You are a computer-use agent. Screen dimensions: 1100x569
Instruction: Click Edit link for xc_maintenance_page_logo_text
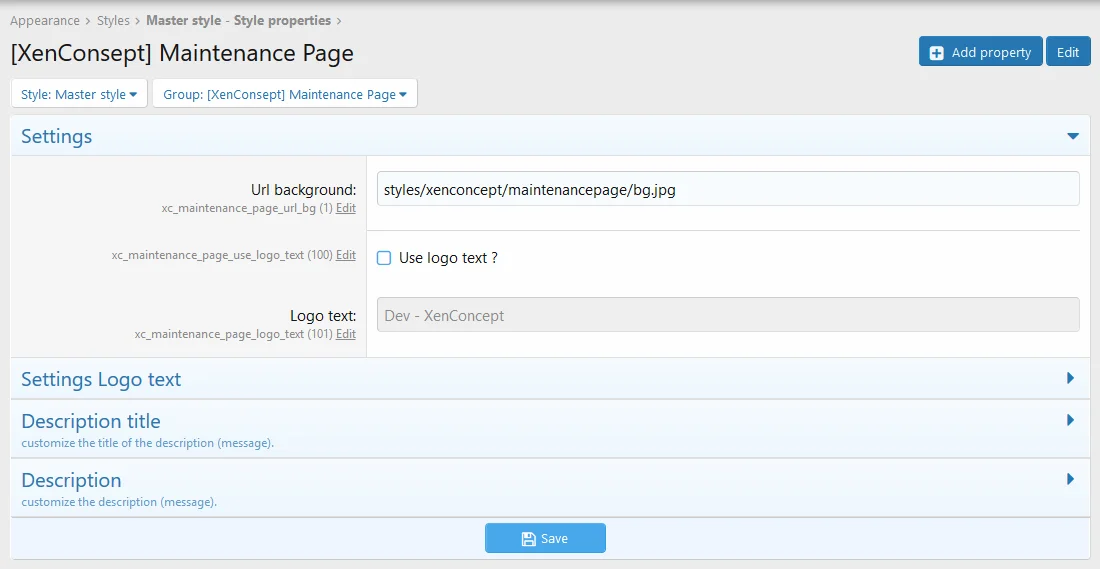tap(345, 334)
